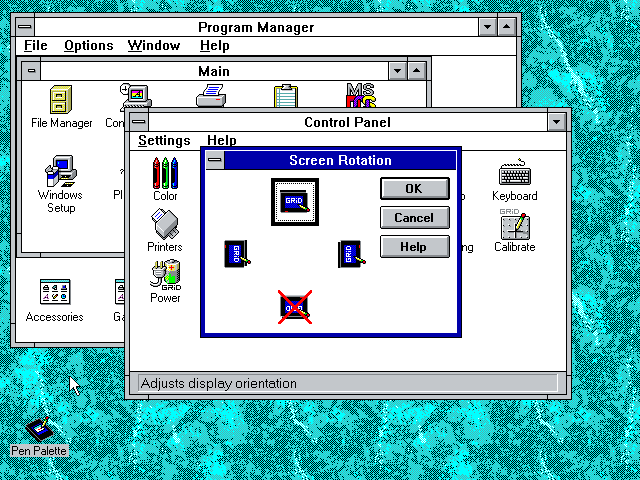Open the Printers icon in Control Panel

pyautogui.click(x=165, y=230)
